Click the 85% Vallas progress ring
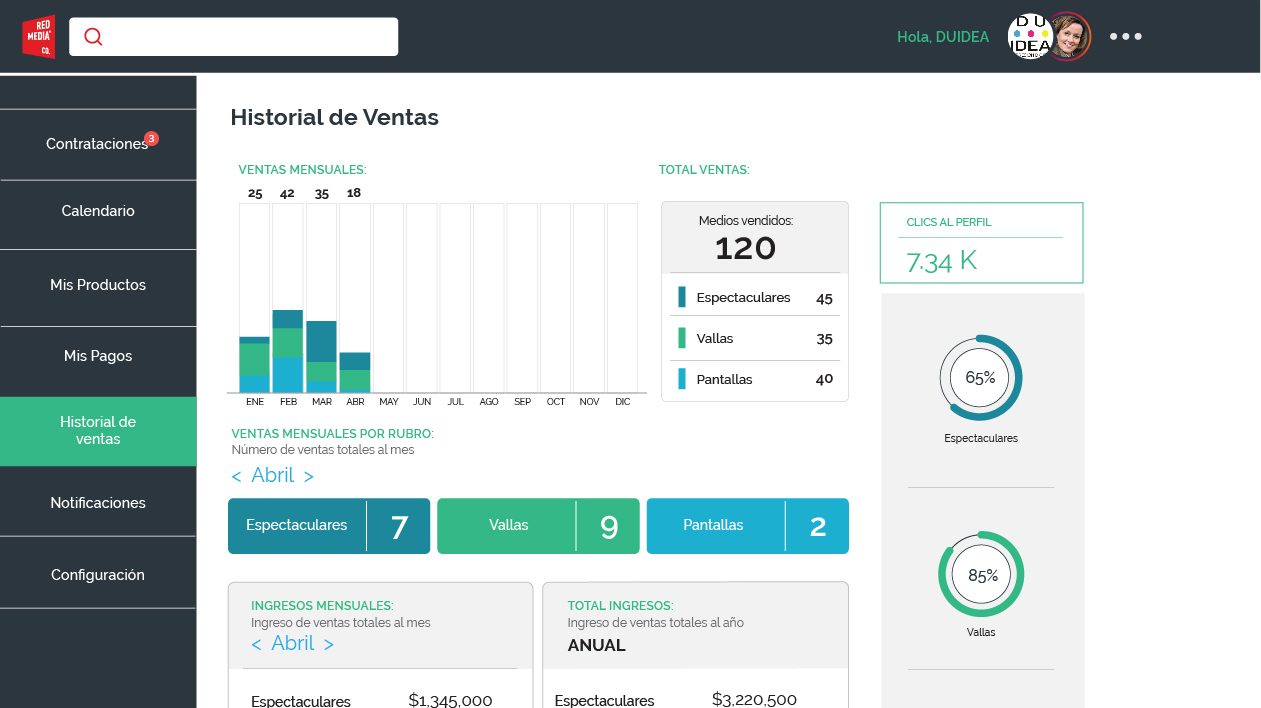1261x708 pixels. pyautogui.click(x=980, y=575)
